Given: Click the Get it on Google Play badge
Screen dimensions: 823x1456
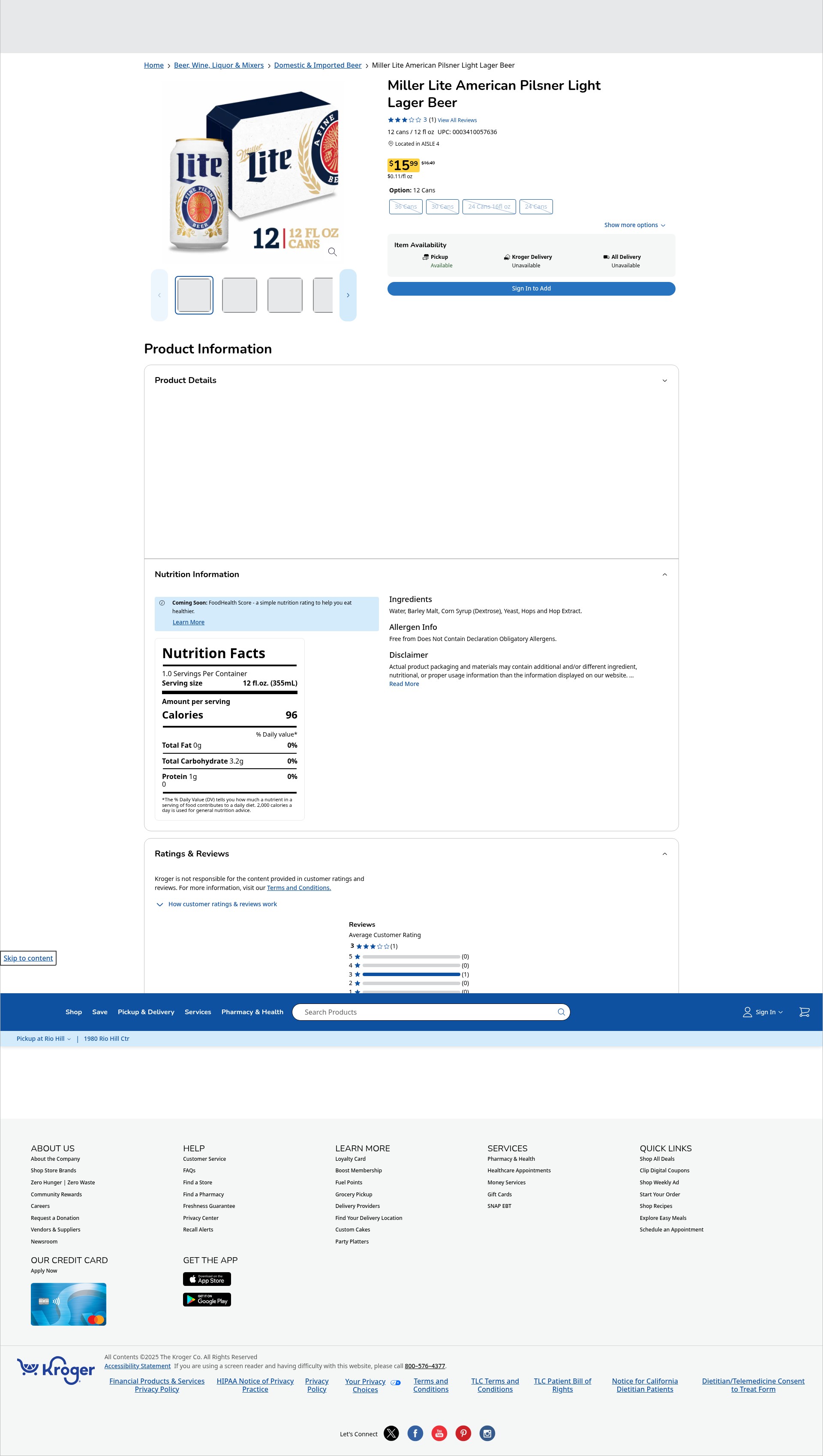Looking at the screenshot, I should [x=207, y=1300].
